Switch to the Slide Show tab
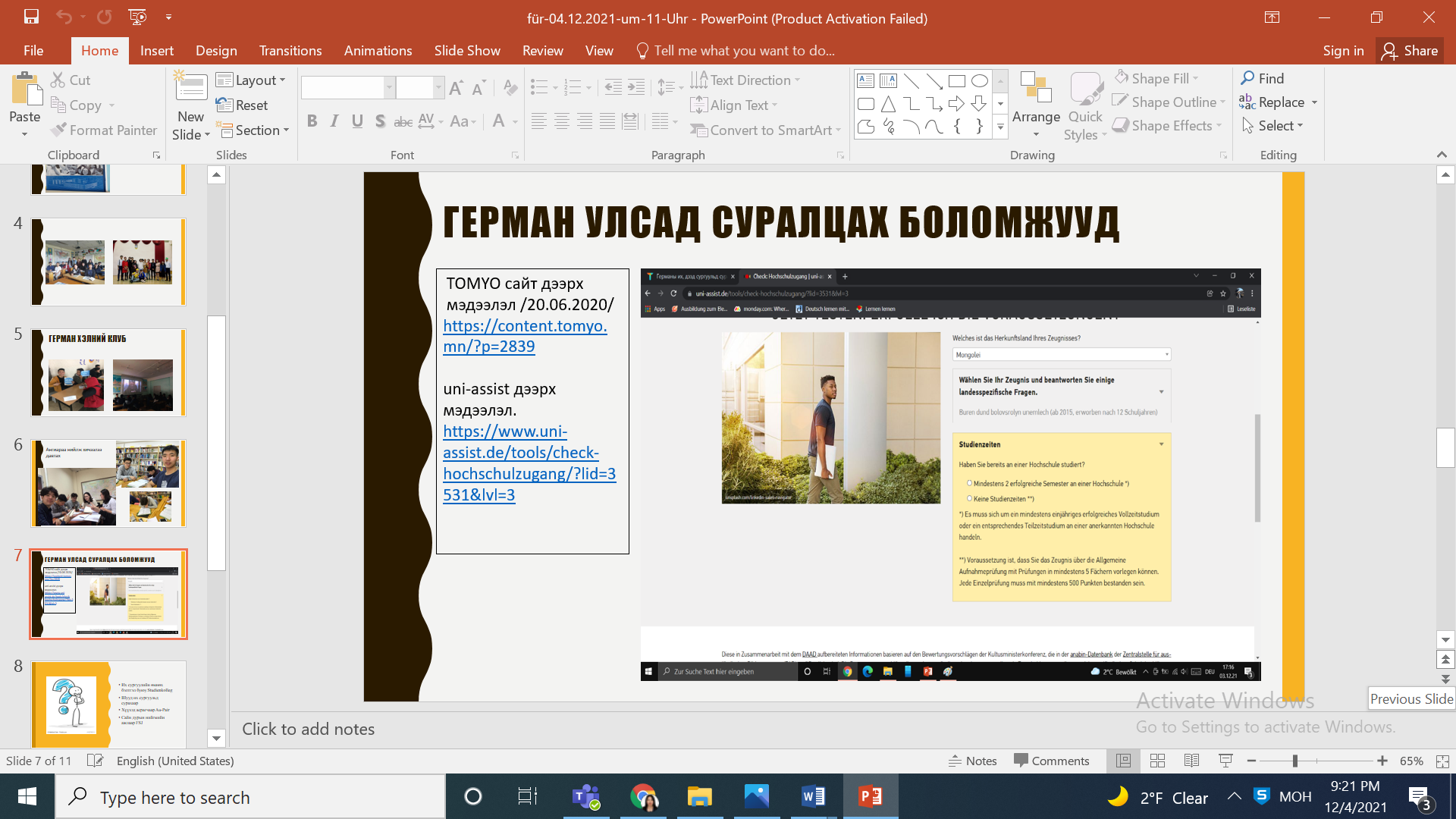The image size is (1456, 819). pos(467,51)
